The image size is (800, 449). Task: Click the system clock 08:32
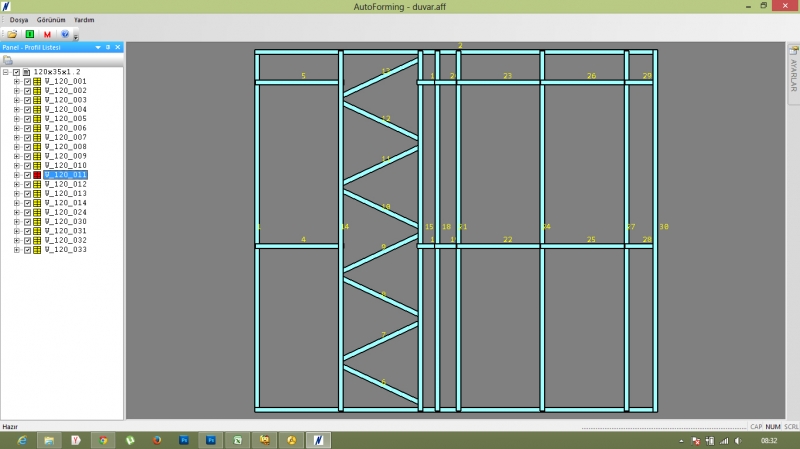[x=769, y=441]
